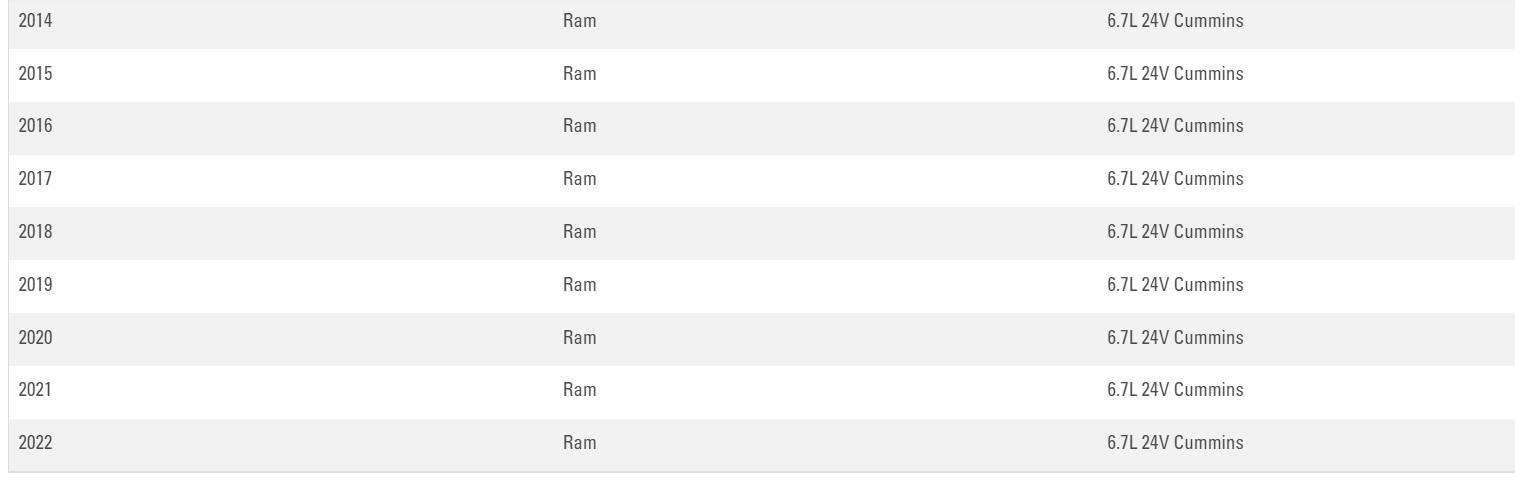Click 6.7L 24V Cummins in 2017 row

1175,179
